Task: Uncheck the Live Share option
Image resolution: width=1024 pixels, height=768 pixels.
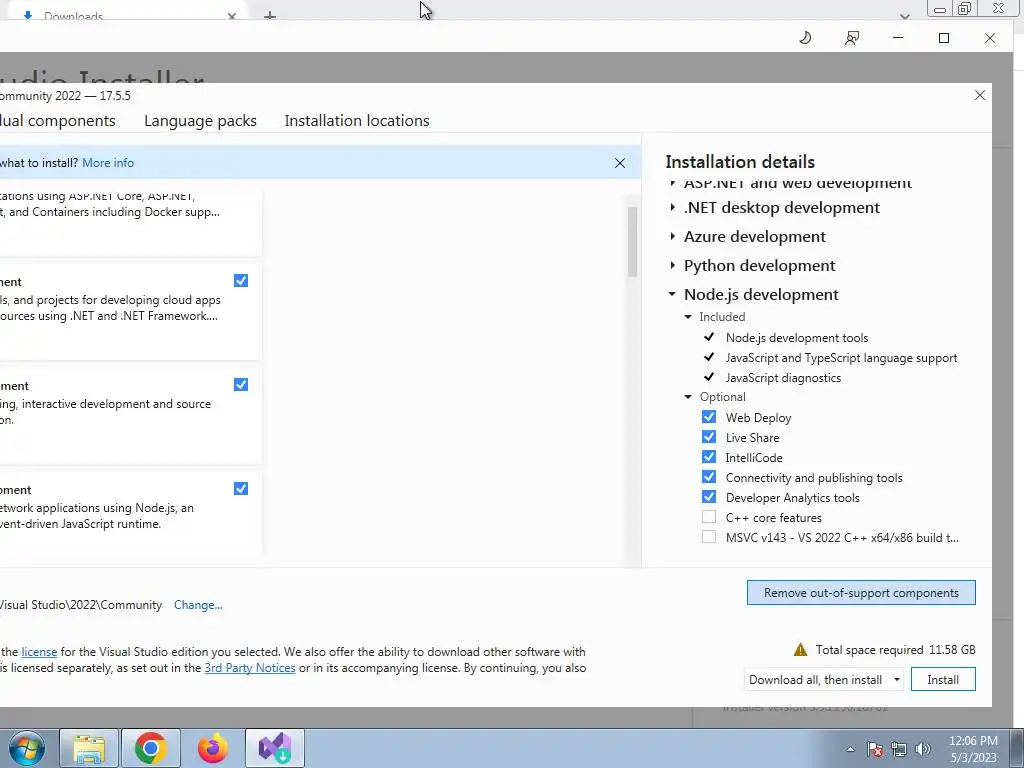Action: (x=709, y=437)
